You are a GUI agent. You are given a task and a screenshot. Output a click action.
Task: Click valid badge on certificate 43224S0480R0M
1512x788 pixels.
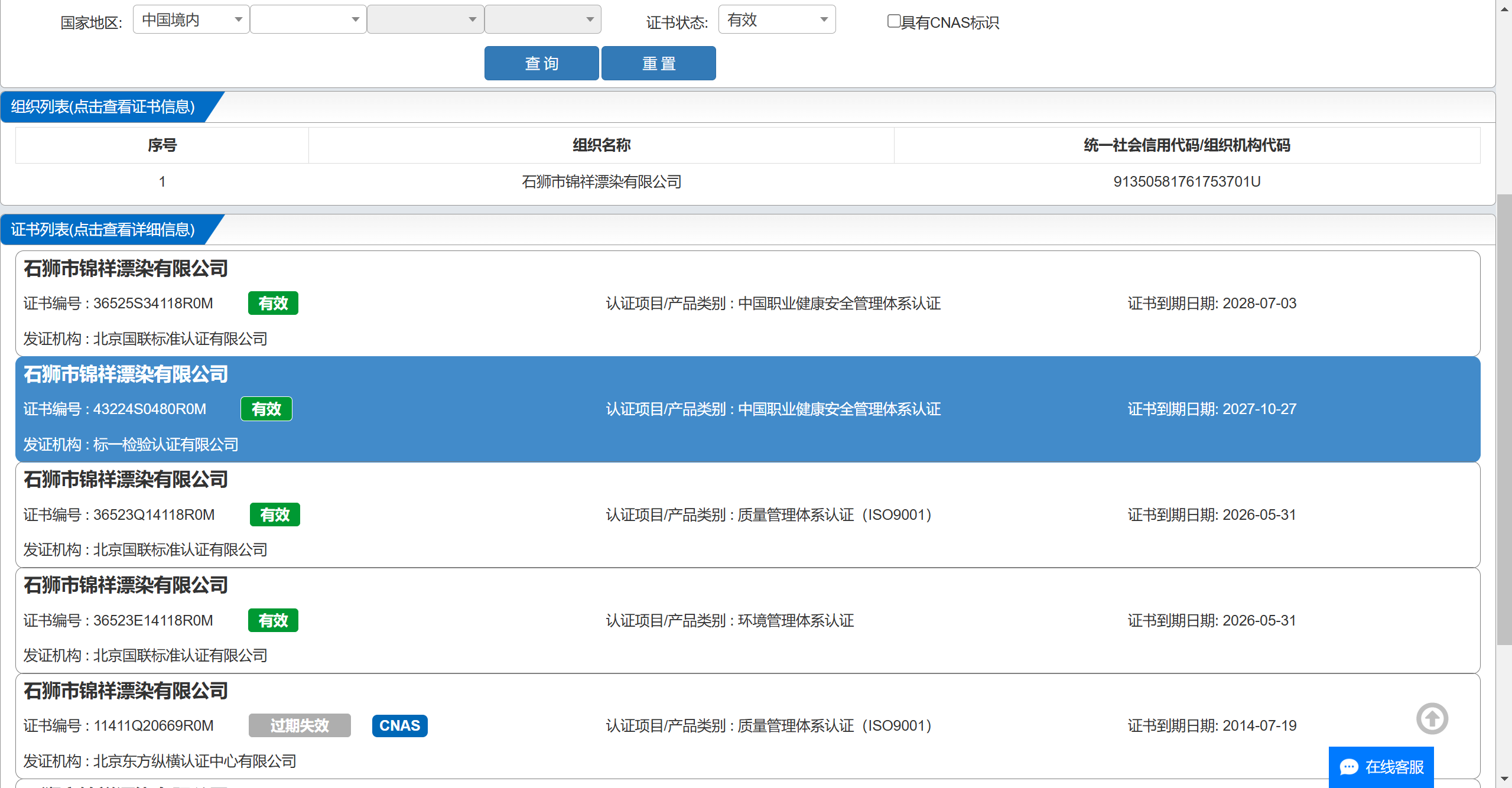[x=266, y=409]
